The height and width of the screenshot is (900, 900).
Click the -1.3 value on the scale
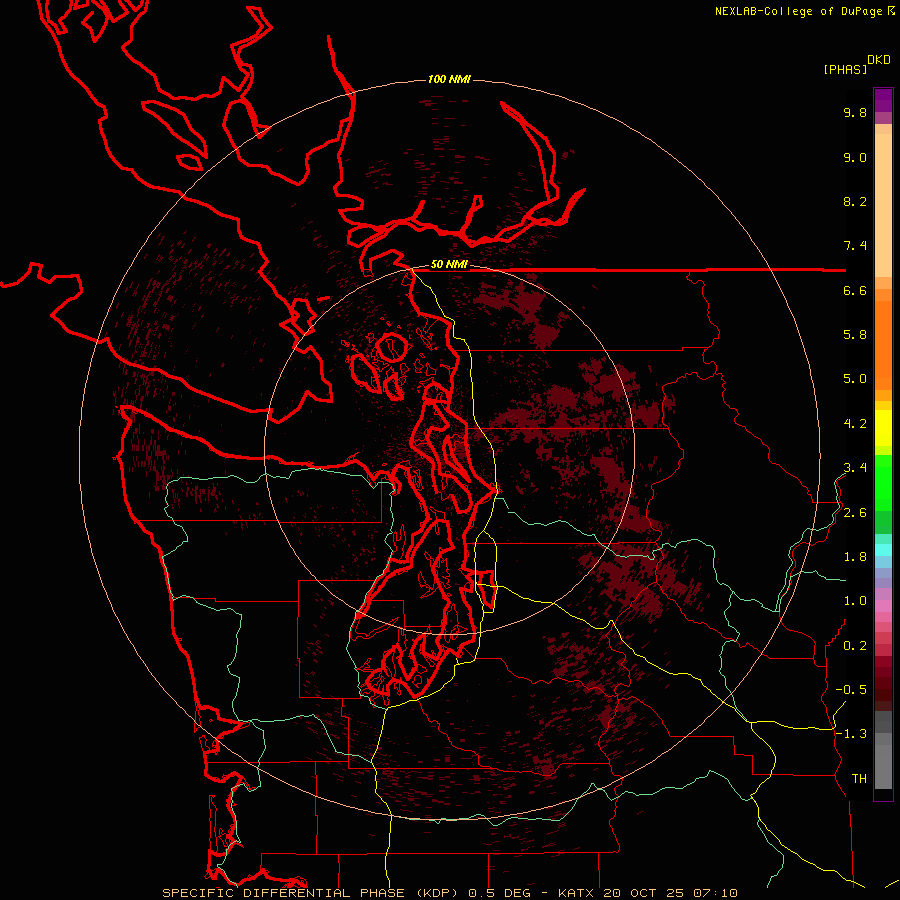point(851,734)
